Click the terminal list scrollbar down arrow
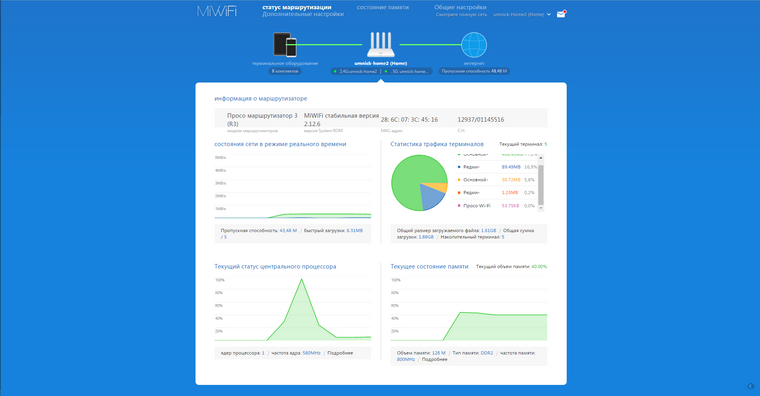760x396 pixels. [541, 208]
